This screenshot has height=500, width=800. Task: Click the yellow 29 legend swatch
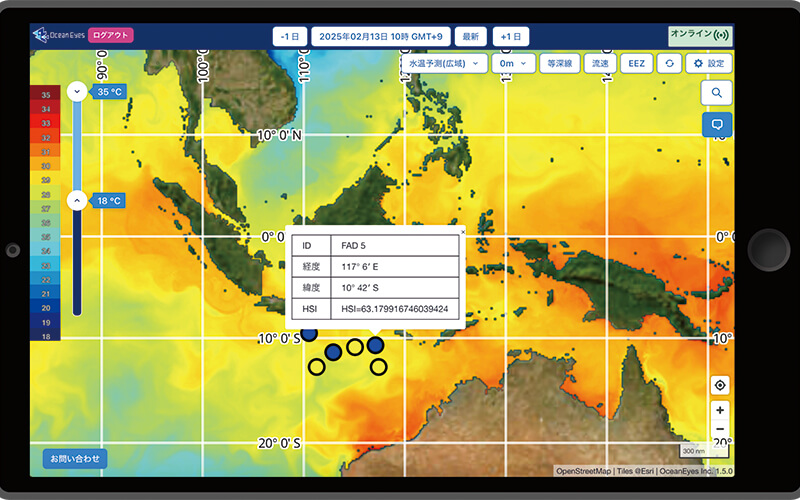coord(45,180)
